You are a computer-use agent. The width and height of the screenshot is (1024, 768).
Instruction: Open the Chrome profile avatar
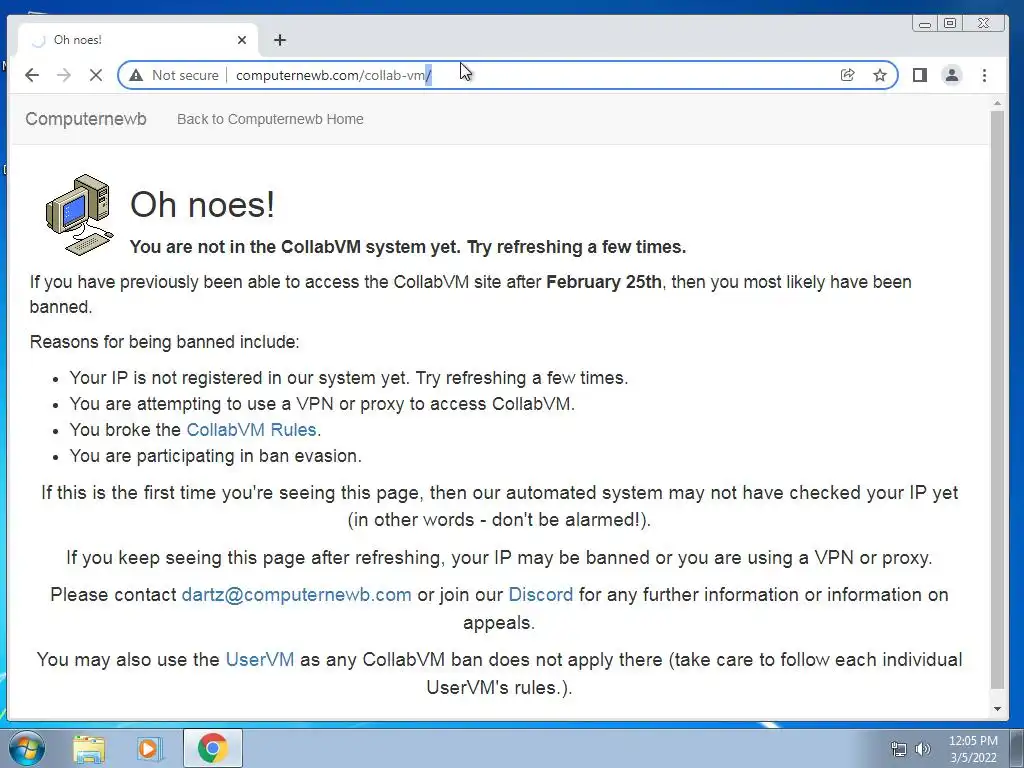(x=952, y=75)
